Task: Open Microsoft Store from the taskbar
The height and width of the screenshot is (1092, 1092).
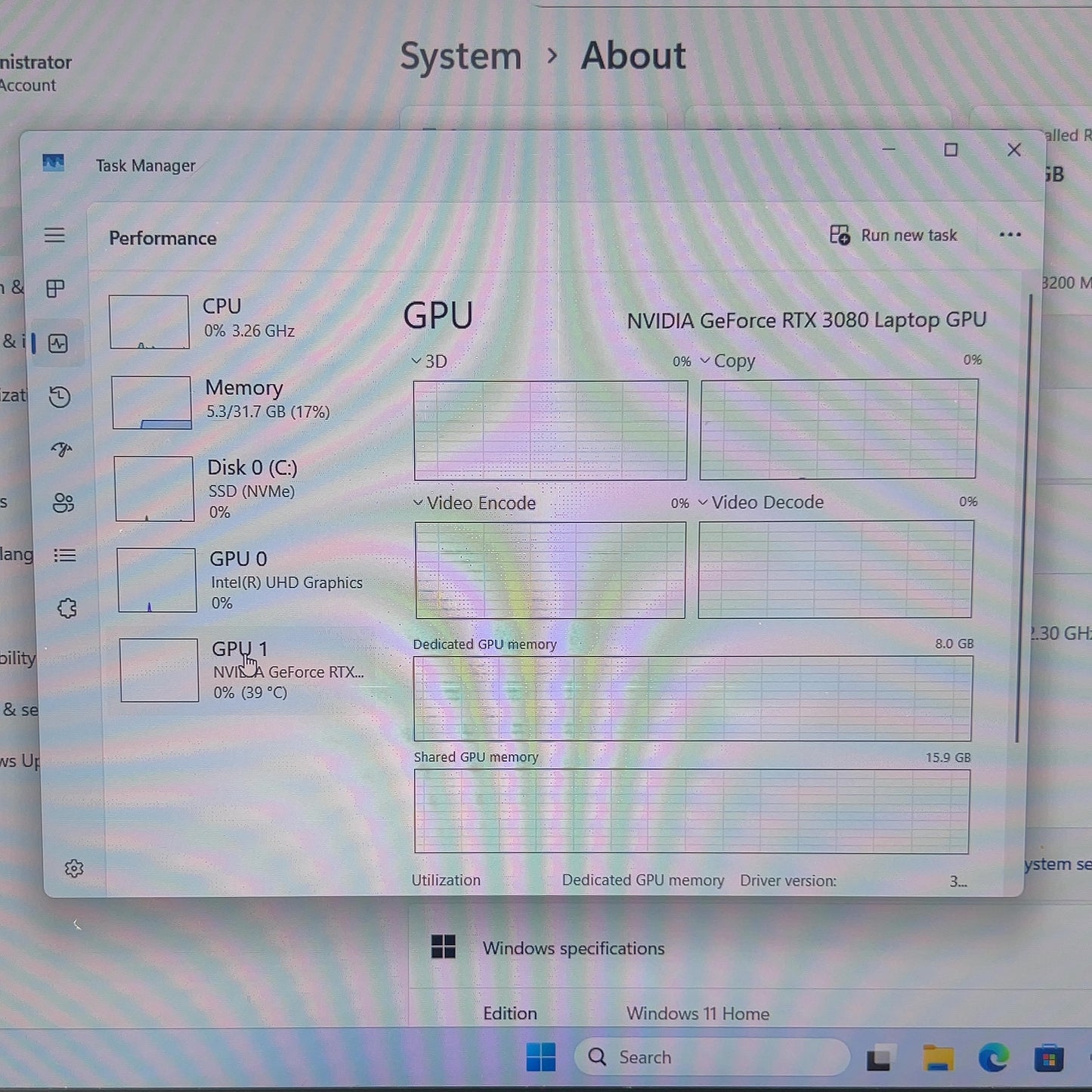Action: (x=1049, y=1058)
